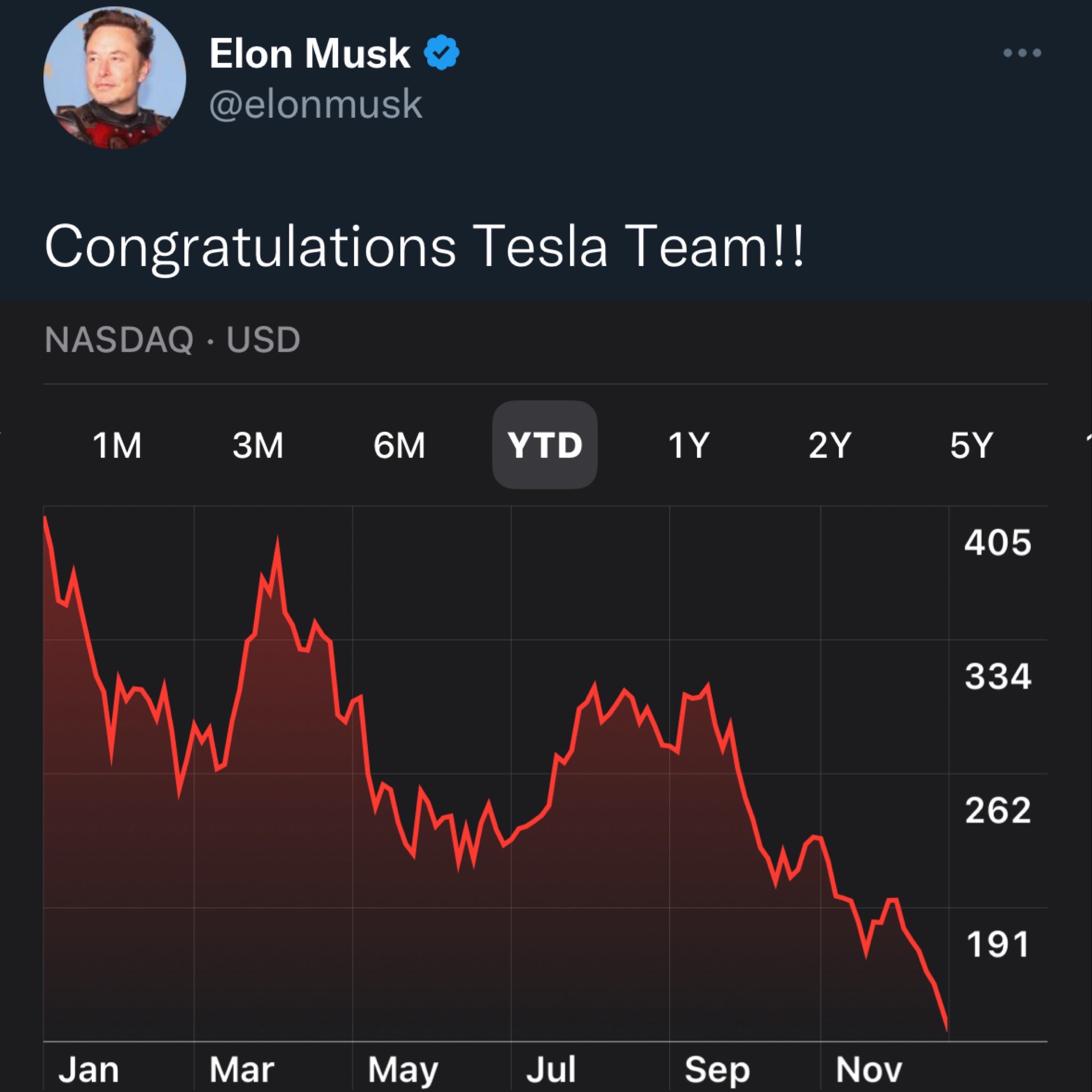1092x1092 pixels.
Task: Select the 5Y time range
Action: (971, 445)
